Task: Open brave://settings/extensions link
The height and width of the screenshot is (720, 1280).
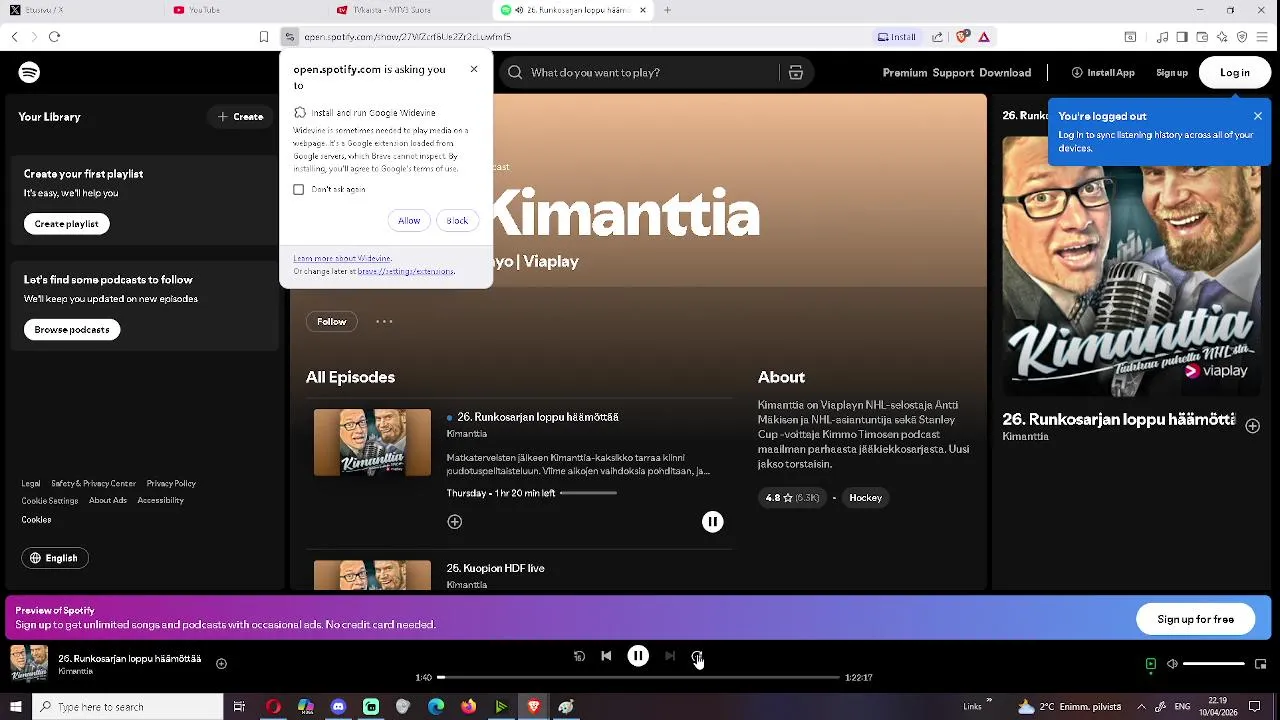Action: coord(406,271)
